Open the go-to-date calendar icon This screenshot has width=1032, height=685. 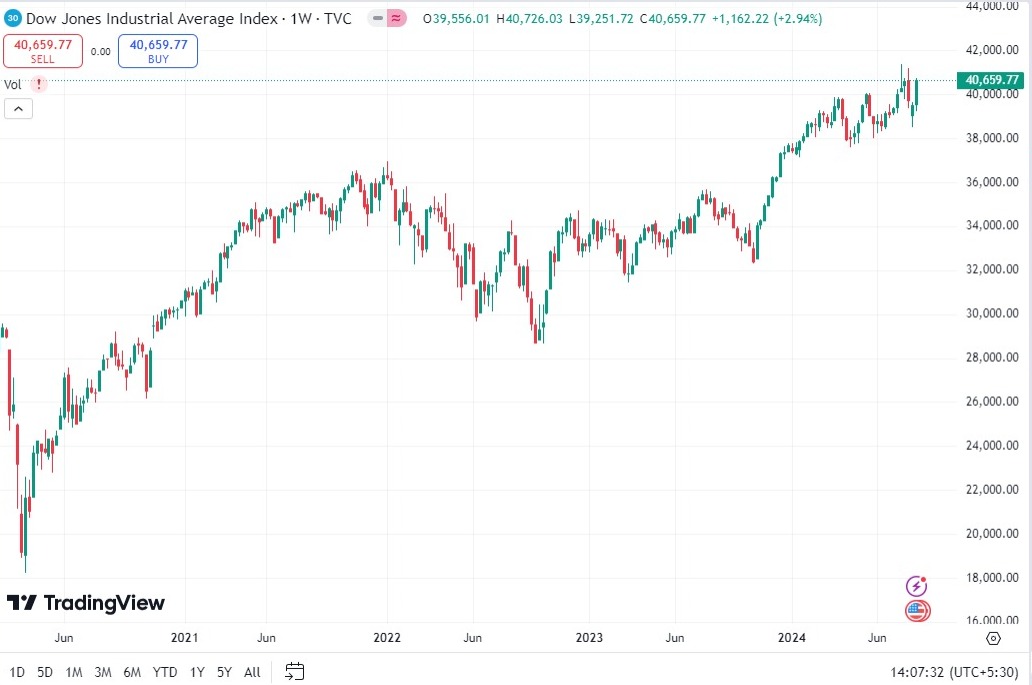[x=294, y=671]
